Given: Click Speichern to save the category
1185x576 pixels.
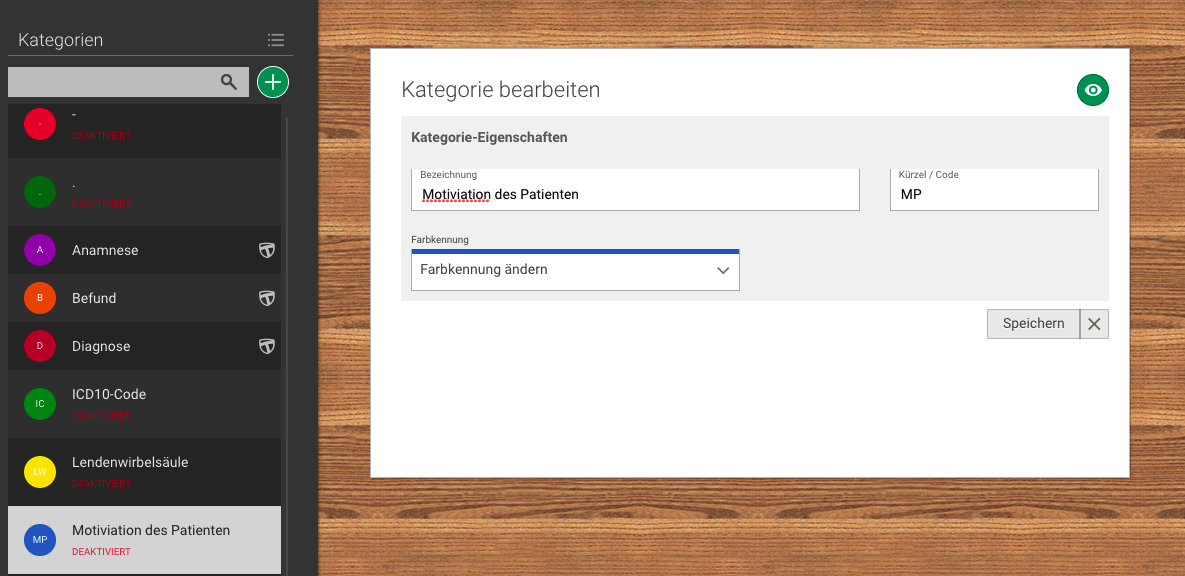Looking at the screenshot, I should [x=1033, y=323].
